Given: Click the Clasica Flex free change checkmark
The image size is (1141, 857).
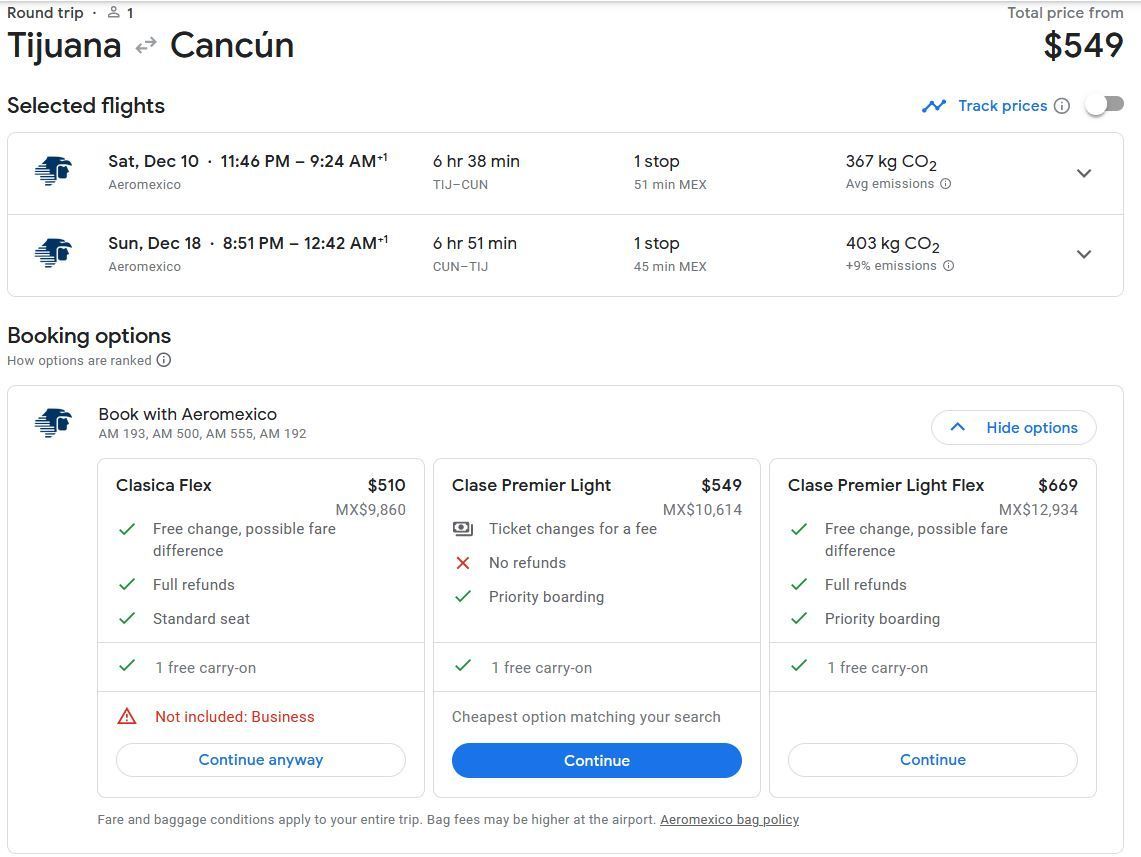Looking at the screenshot, I should pos(127,529).
